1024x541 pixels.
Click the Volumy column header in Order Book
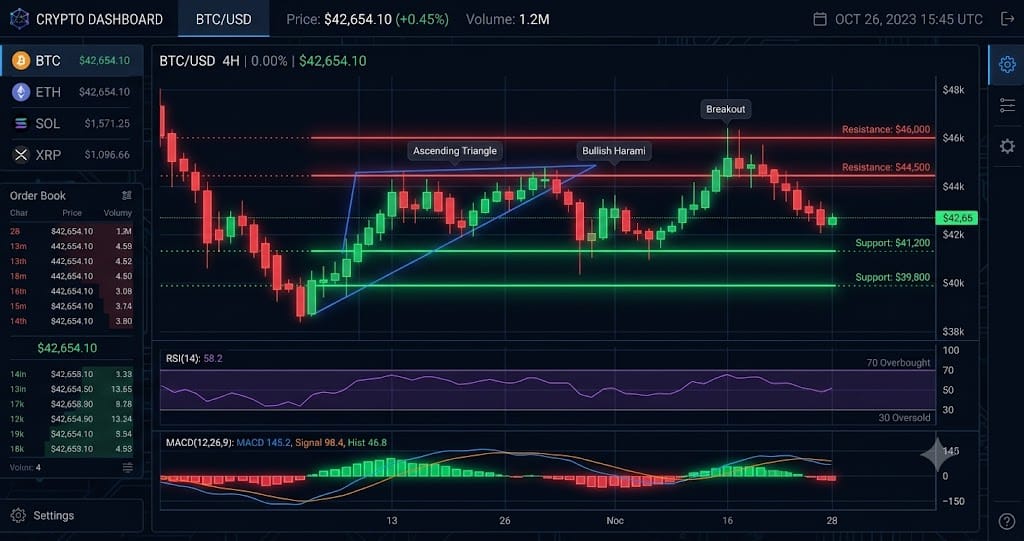(x=118, y=213)
